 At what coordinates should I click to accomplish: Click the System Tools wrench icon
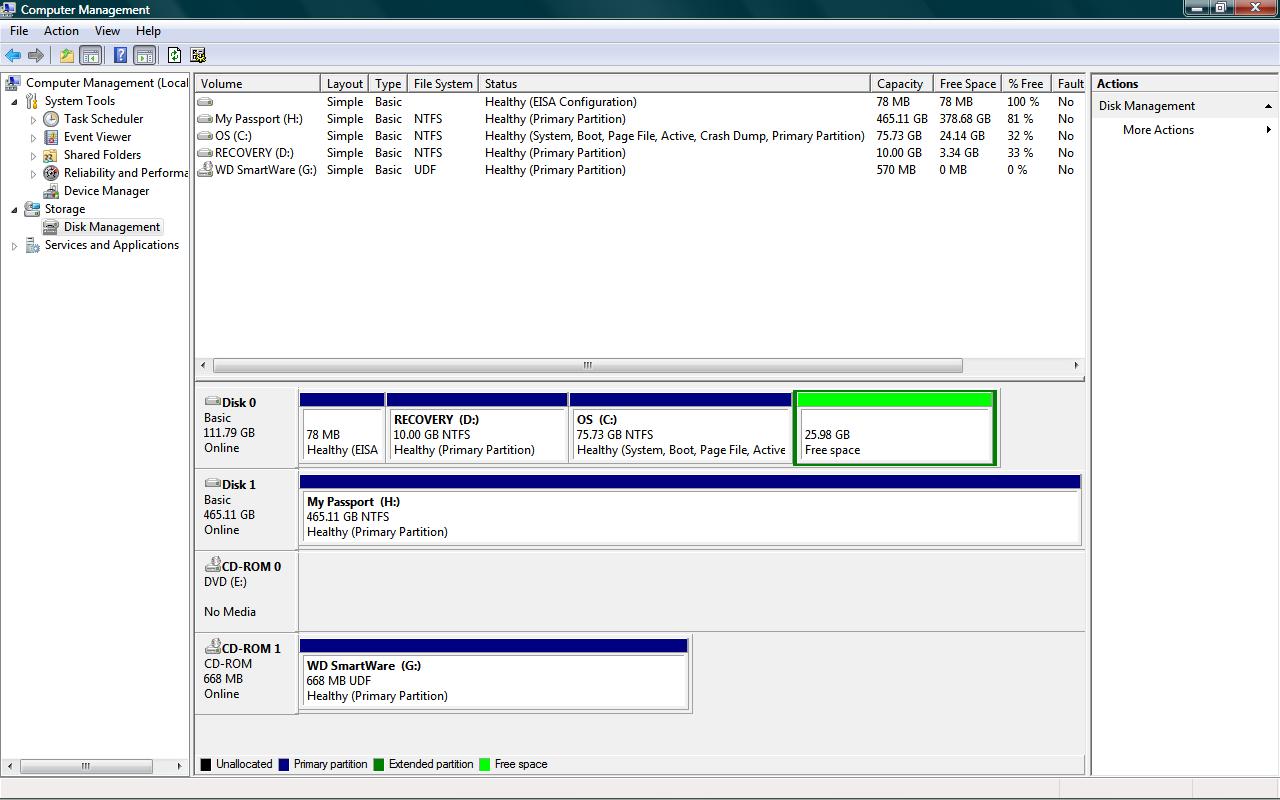tap(32, 101)
